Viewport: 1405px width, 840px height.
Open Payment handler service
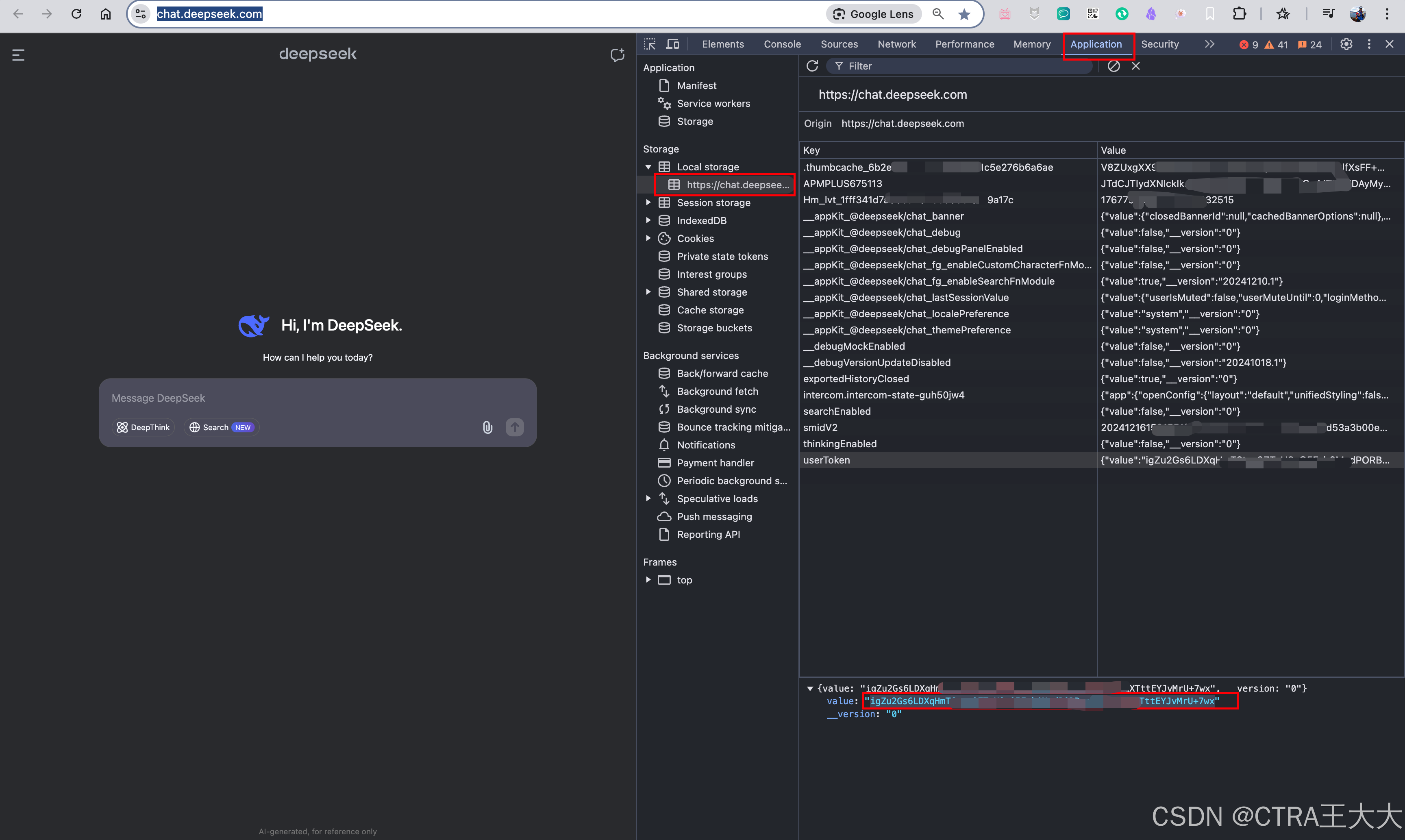point(715,463)
